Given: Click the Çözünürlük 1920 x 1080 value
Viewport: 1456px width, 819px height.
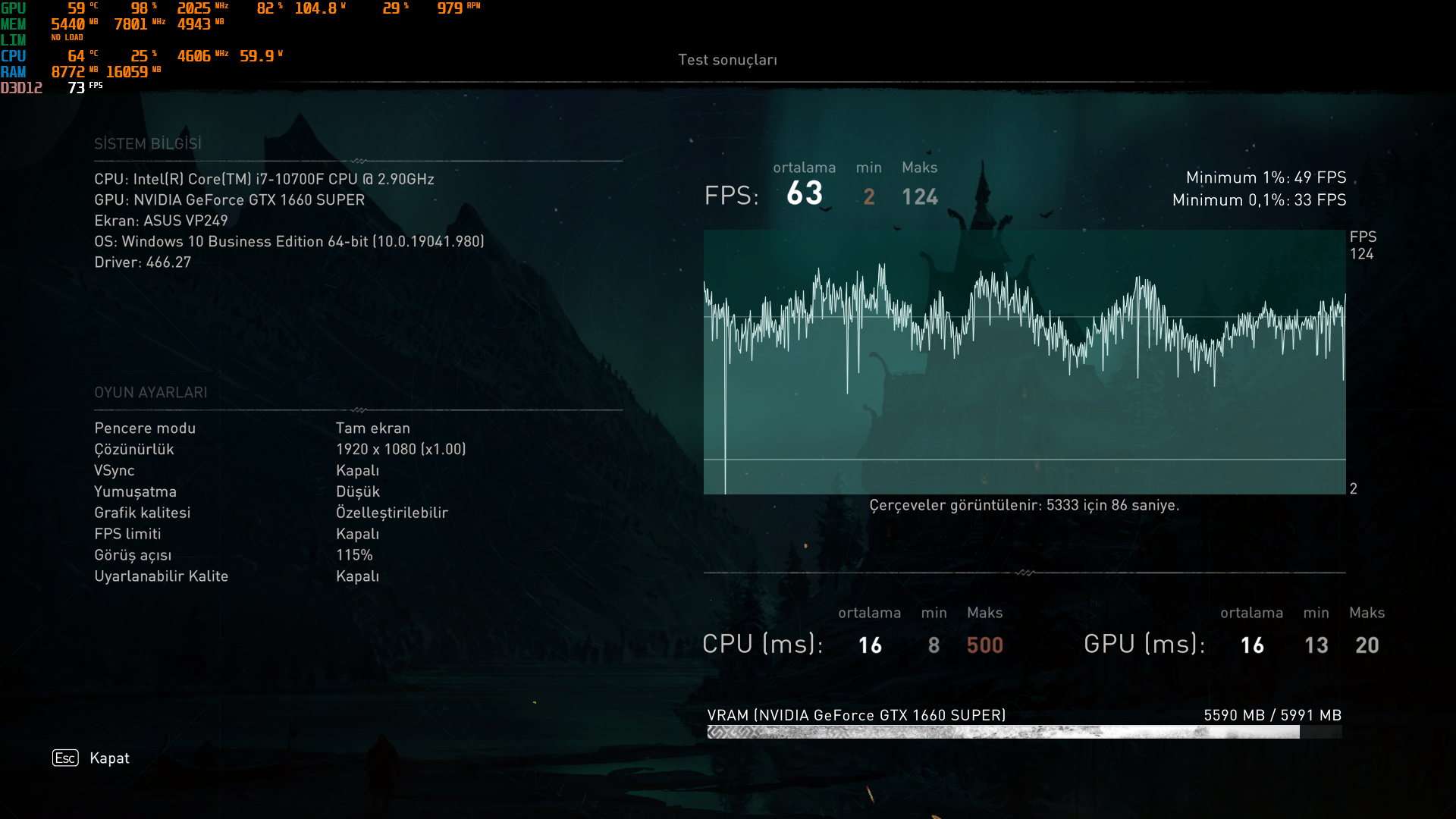Looking at the screenshot, I should point(400,450).
